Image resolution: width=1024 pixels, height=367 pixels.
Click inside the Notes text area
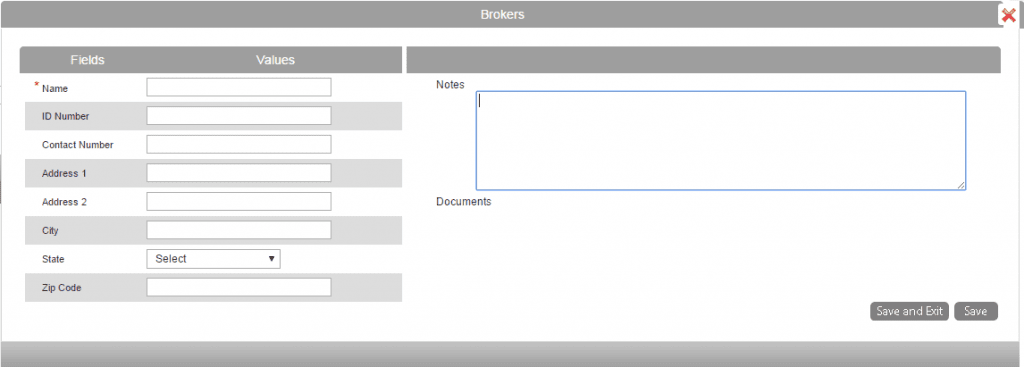(720, 140)
